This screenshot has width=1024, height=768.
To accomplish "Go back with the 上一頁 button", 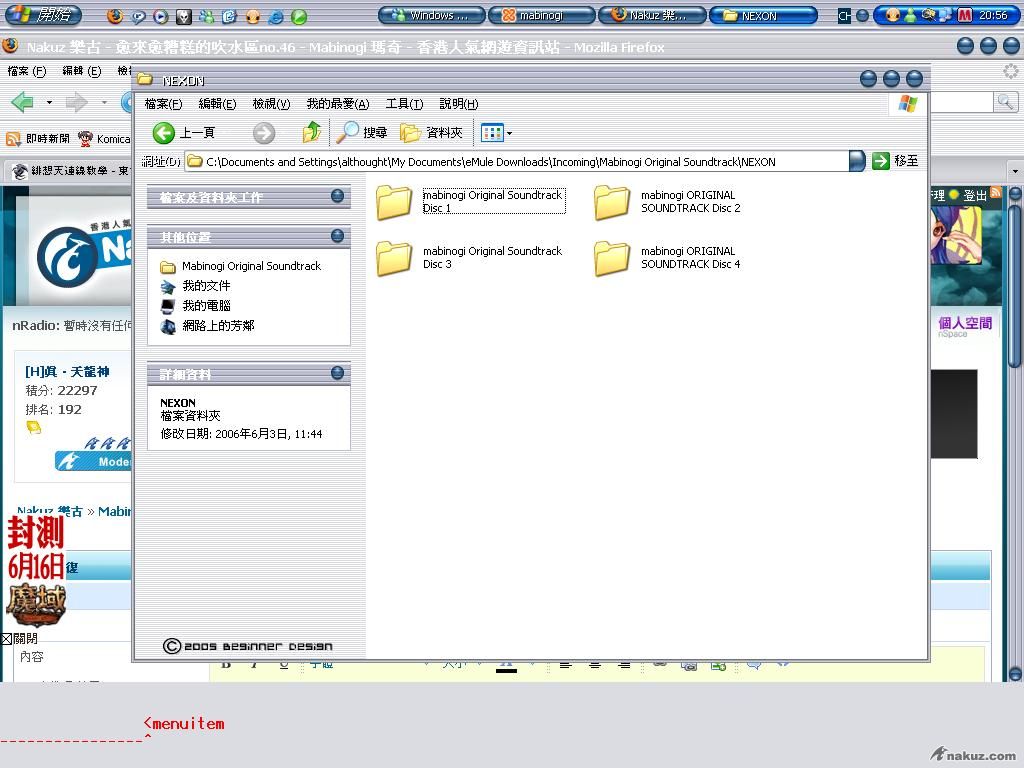I will coord(184,133).
